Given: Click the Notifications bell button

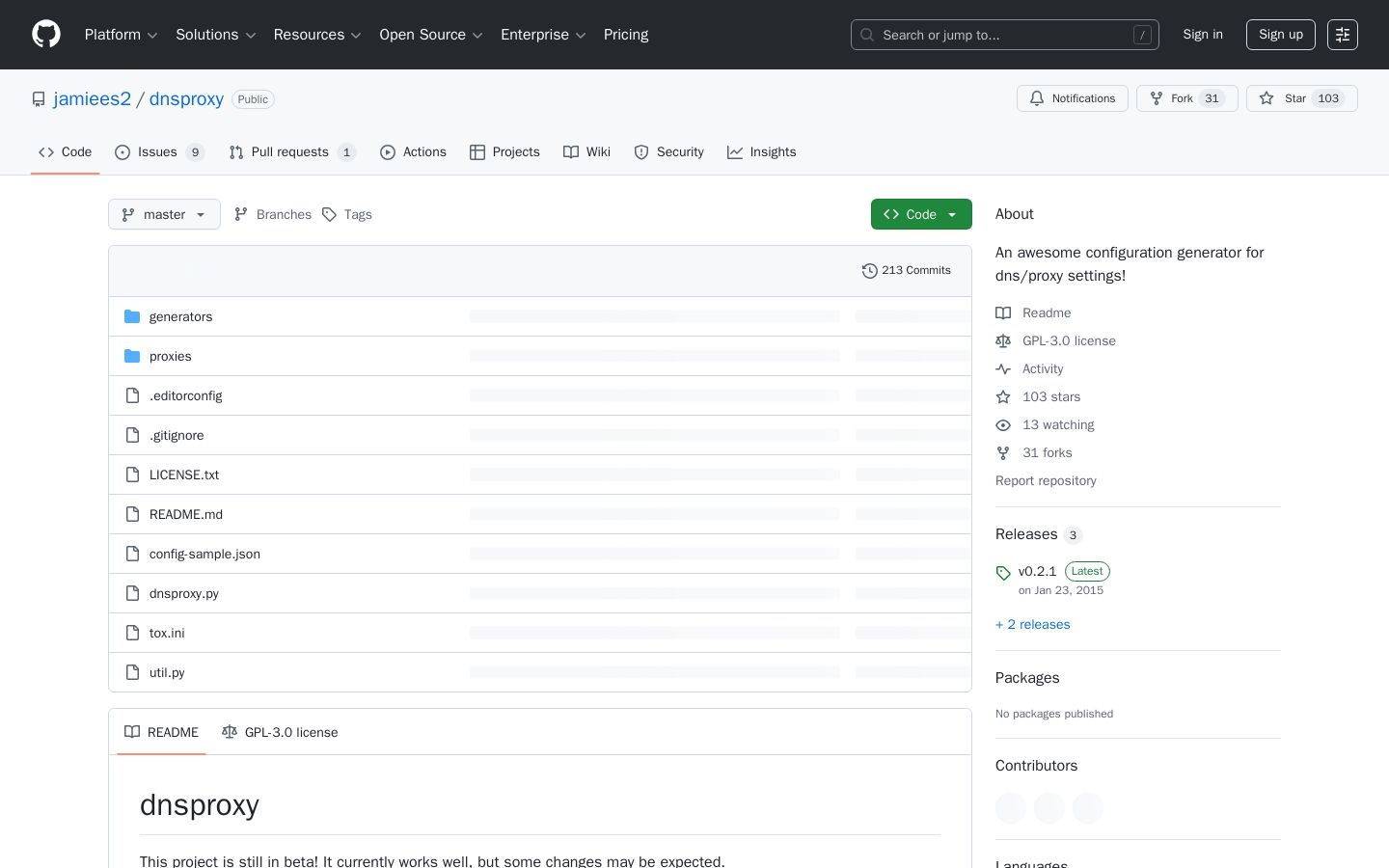Looking at the screenshot, I should coord(1072,98).
